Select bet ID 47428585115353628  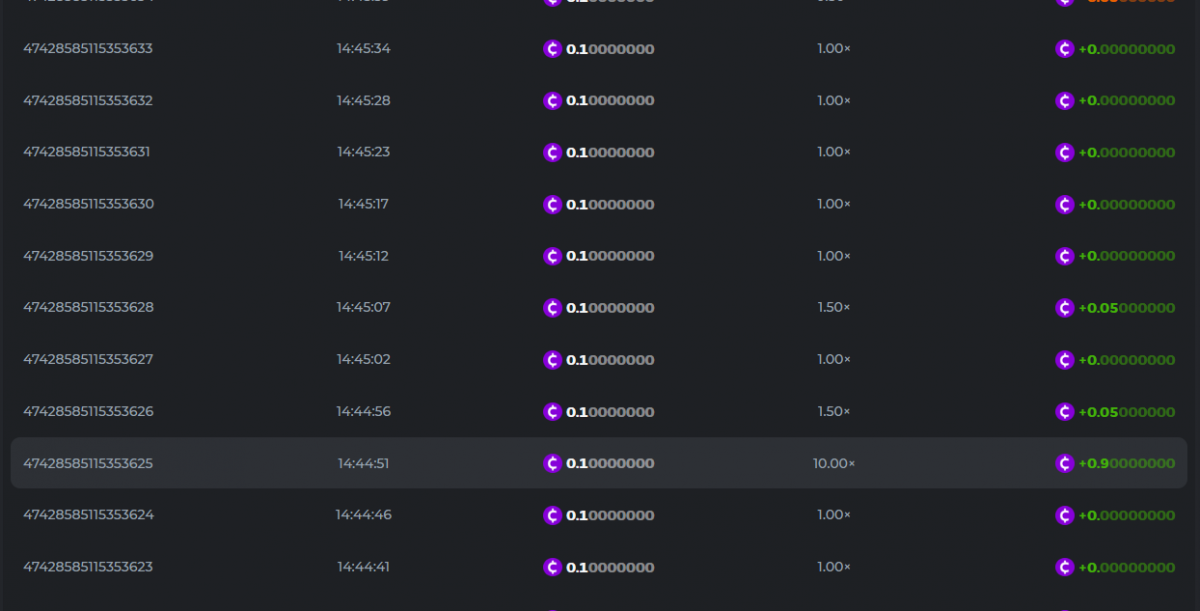(x=88, y=307)
